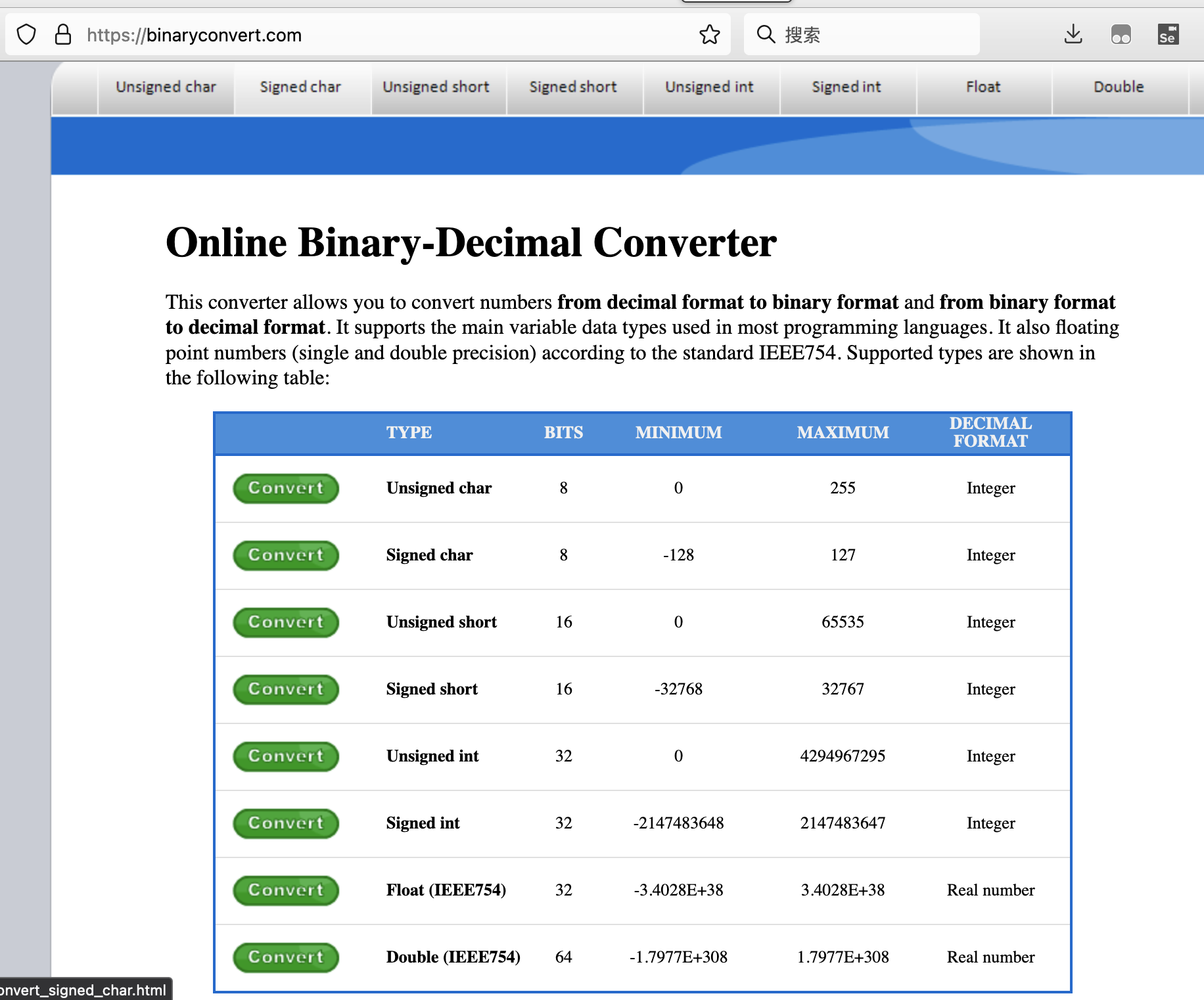Click the BITS column header
The width and height of the screenshot is (1204, 1000).
tap(563, 432)
